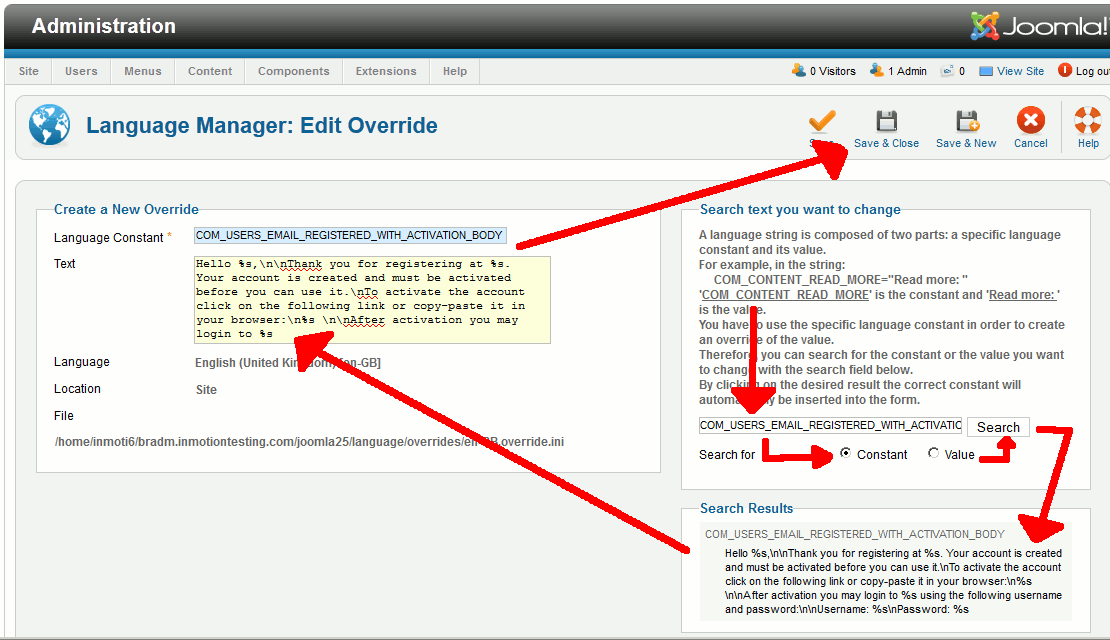
Task: Click the red Log out icon
Action: click(1065, 70)
